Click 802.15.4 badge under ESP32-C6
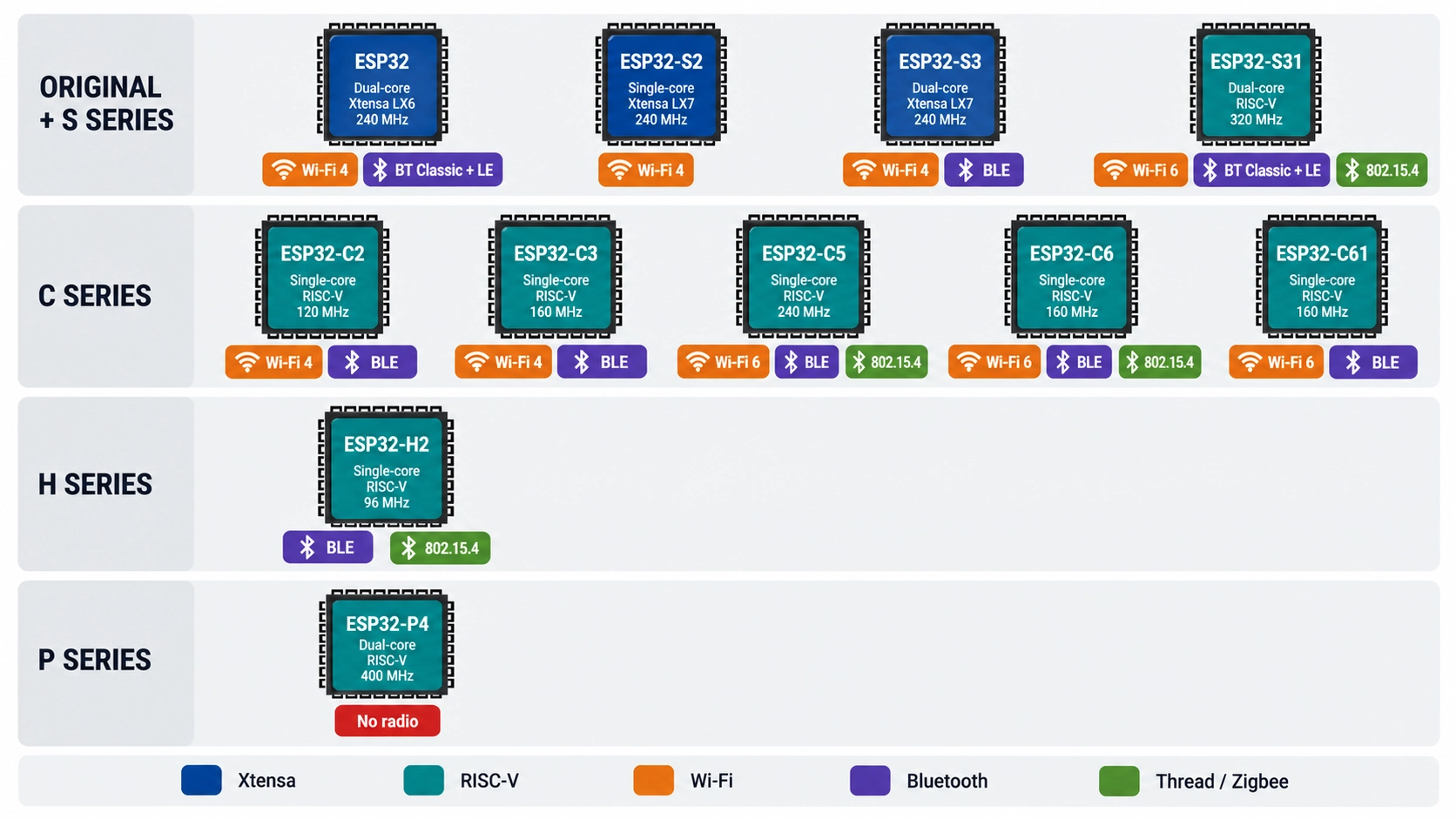Screen dimensions: 1456x819 coord(1160,362)
